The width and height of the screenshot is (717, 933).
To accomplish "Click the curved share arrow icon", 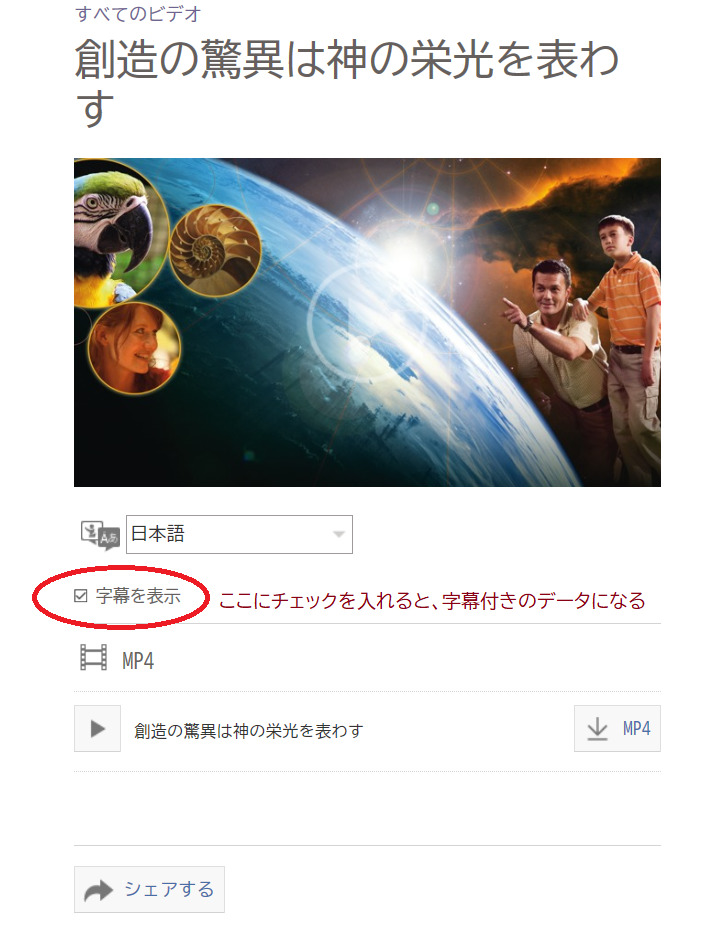I will tap(98, 891).
